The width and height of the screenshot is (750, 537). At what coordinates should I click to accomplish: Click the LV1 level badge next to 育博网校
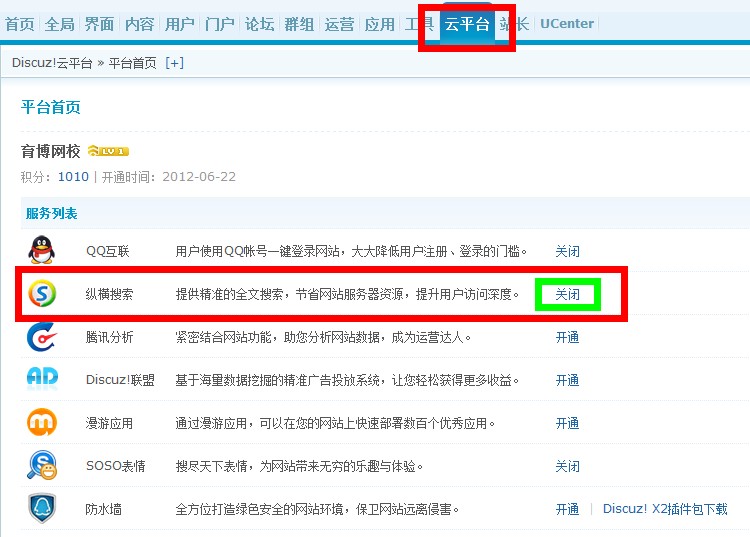[108, 151]
